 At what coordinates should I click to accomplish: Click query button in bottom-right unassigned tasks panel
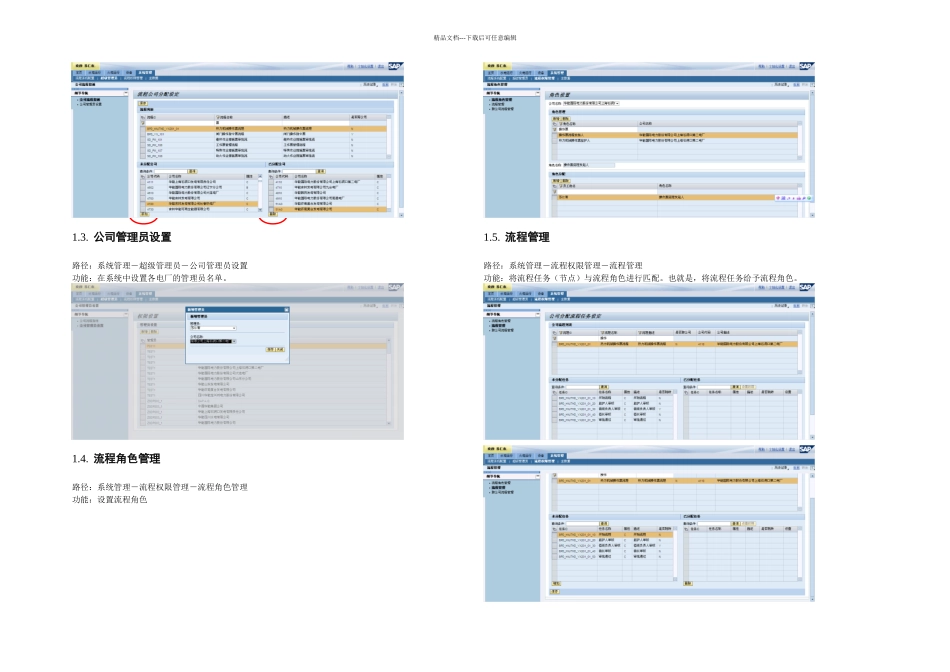tap(603, 524)
